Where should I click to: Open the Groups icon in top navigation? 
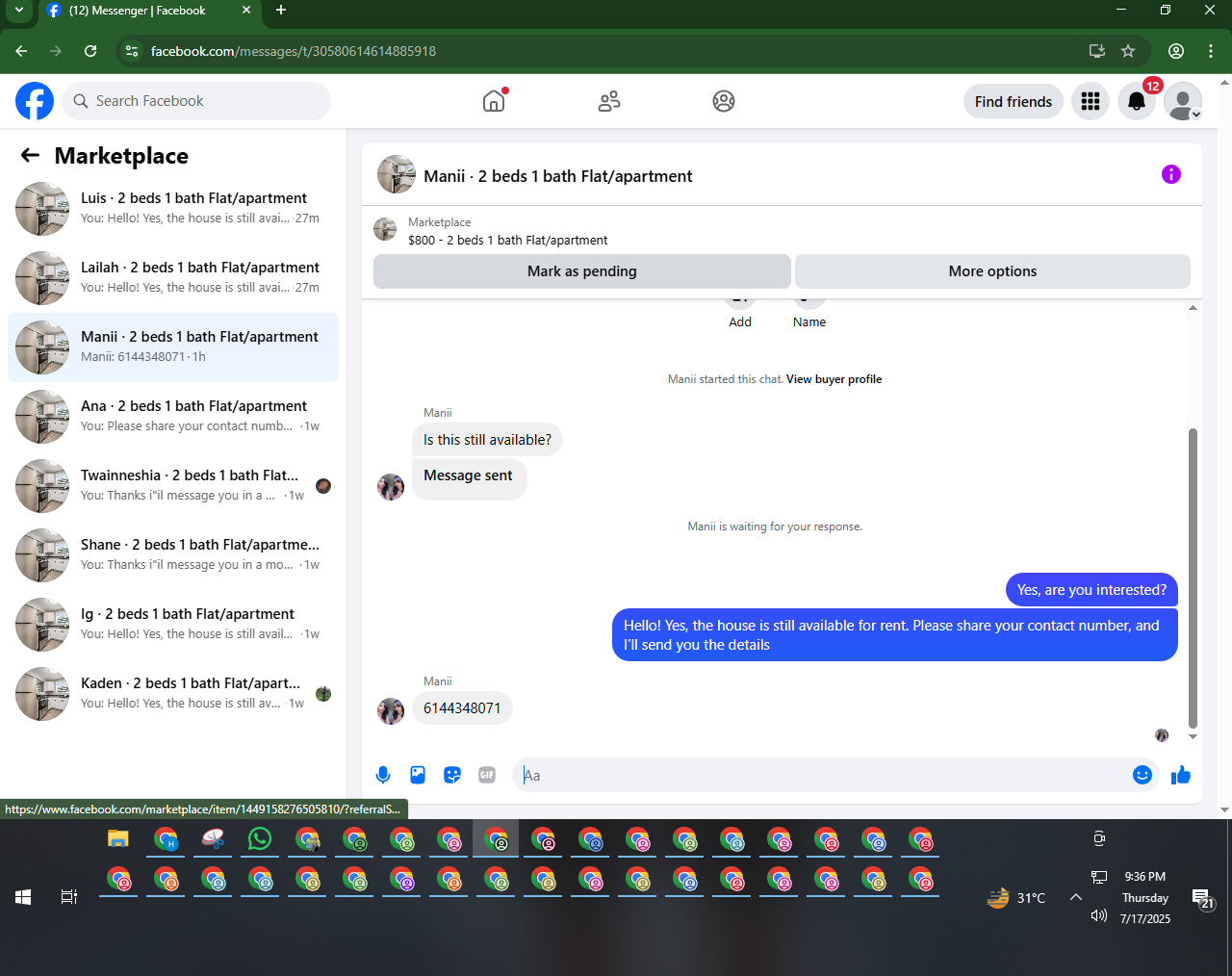coord(724,101)
